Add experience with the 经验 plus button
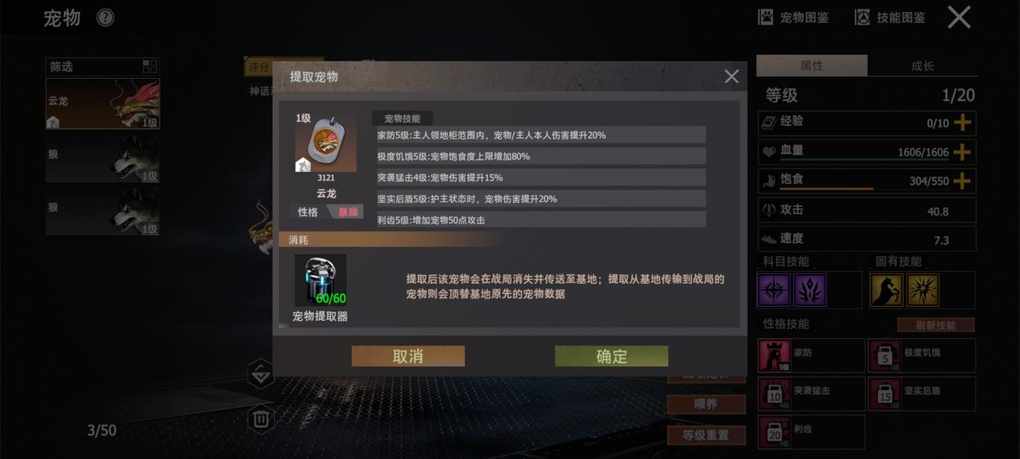1020x459 pixels. [x=962, y=122]
